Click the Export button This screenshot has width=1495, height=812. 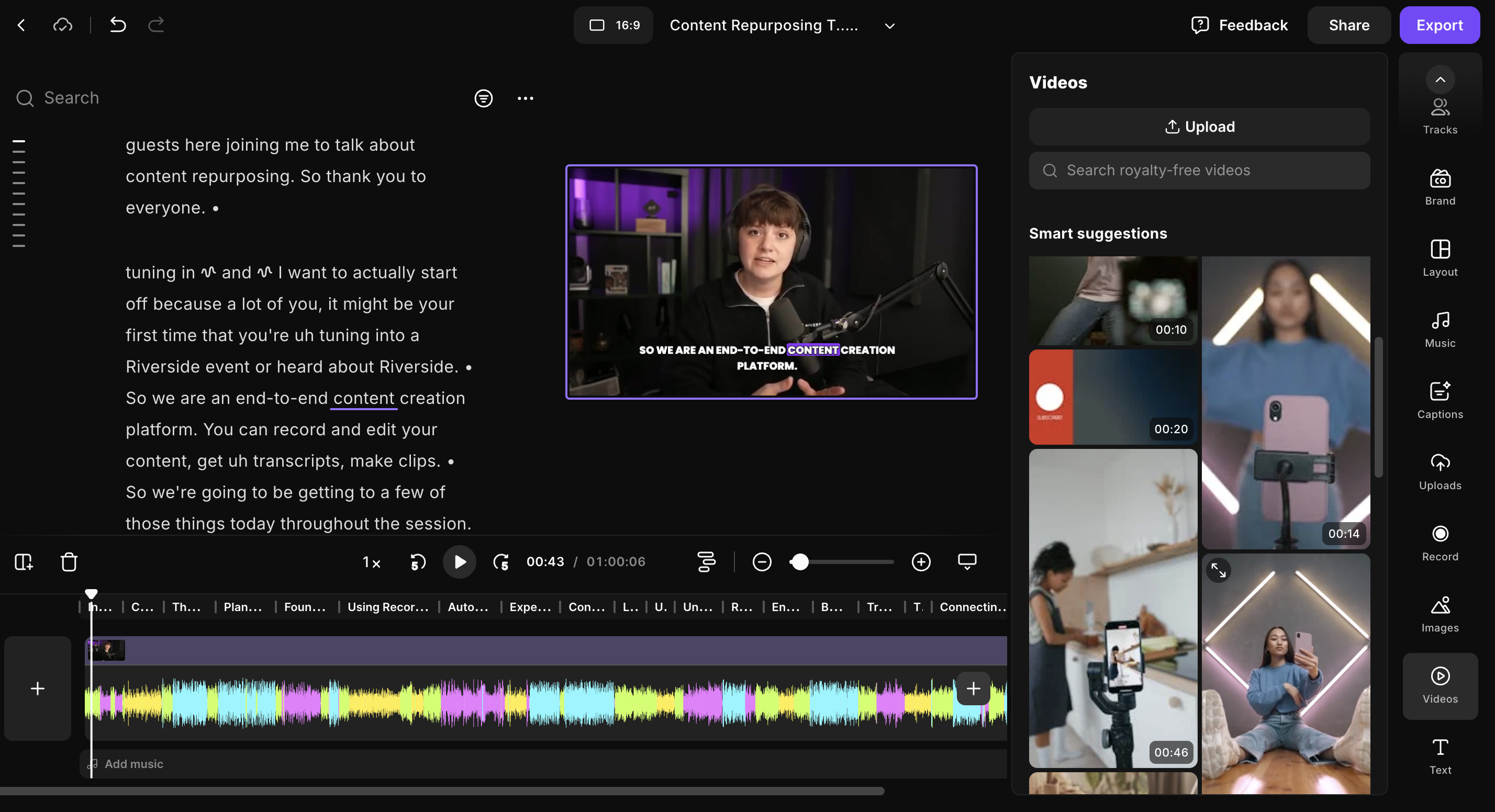pyautogui.click(x=1440, y=25)
